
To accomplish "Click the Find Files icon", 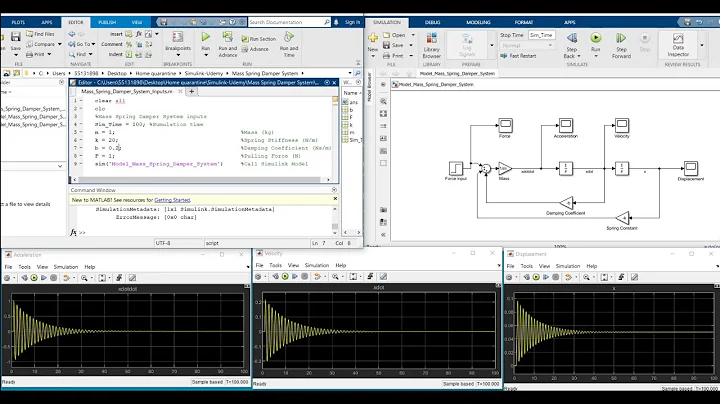I will [29, 34].
